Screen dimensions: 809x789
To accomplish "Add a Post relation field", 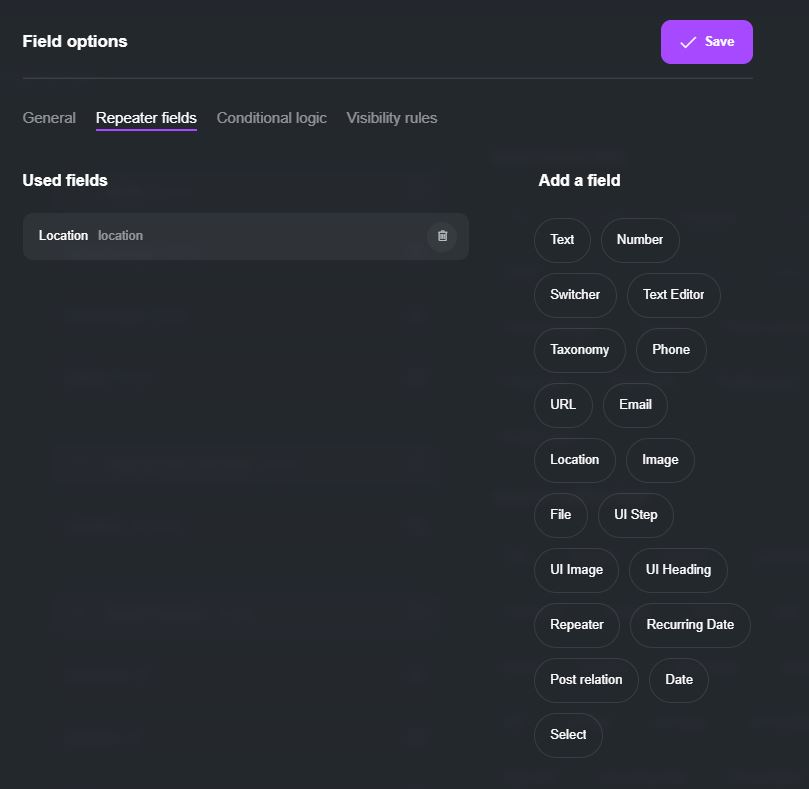I will (586, 680).
